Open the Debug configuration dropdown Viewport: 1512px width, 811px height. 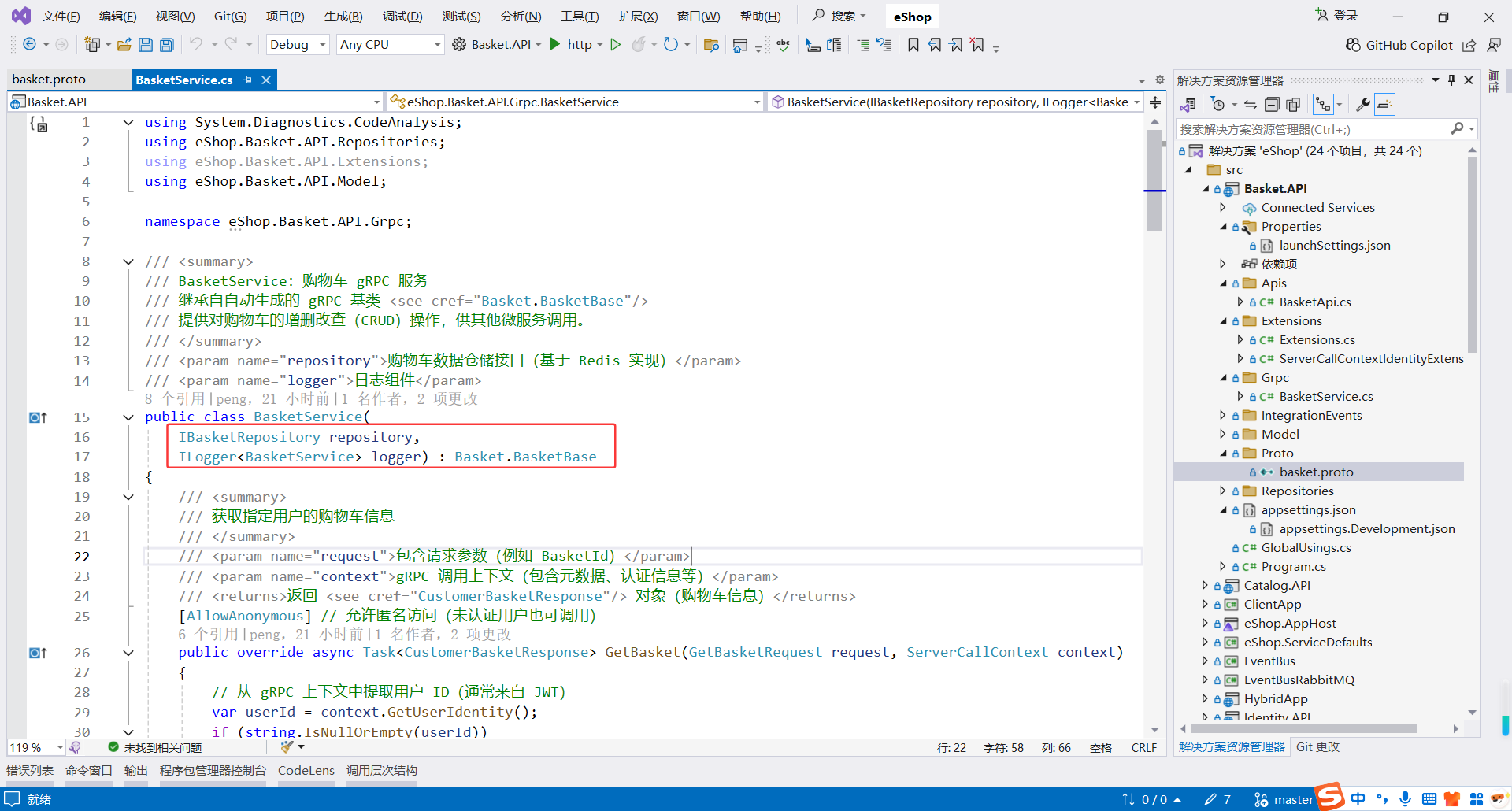297,45
